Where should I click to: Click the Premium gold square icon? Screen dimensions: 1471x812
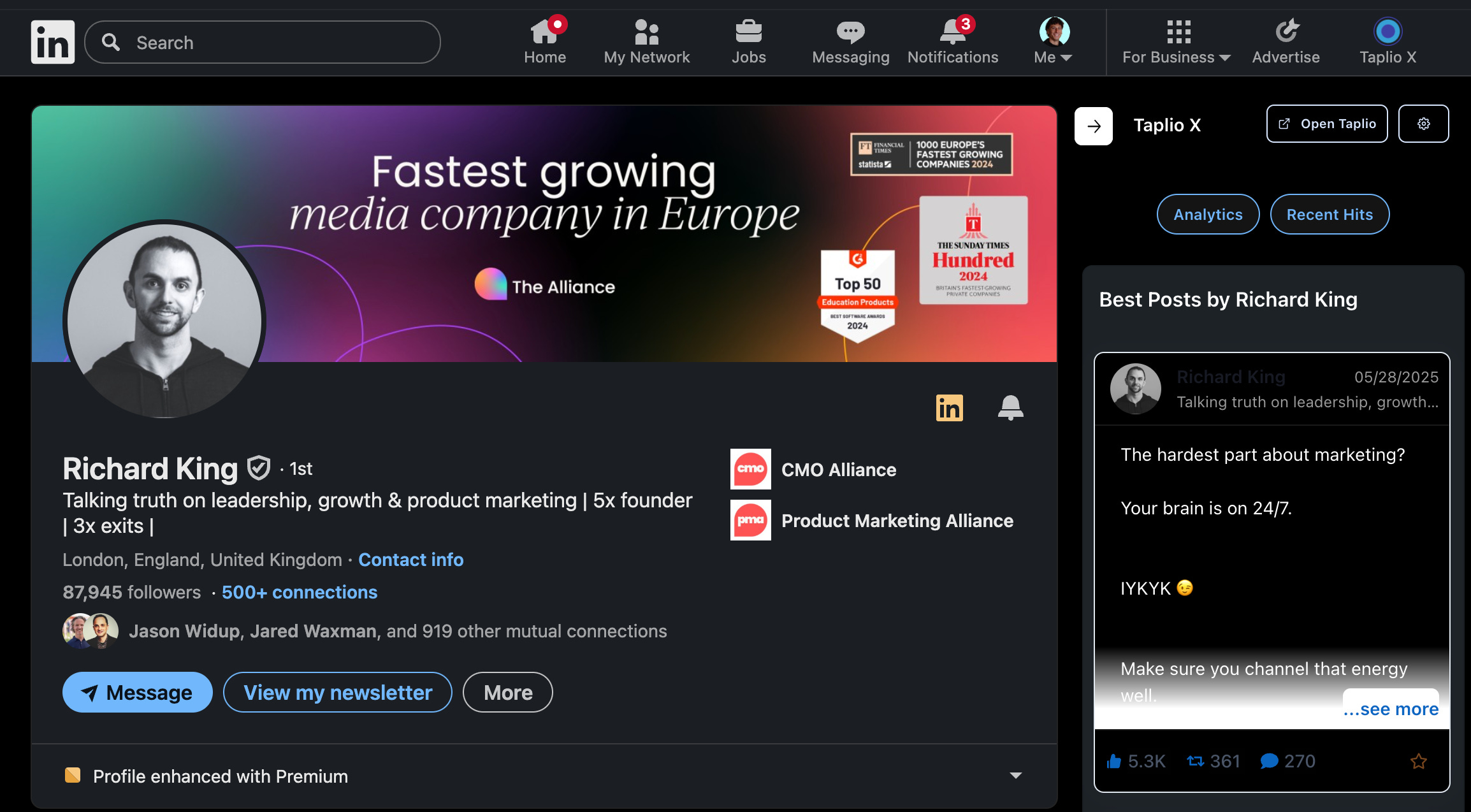click(73, 775)
